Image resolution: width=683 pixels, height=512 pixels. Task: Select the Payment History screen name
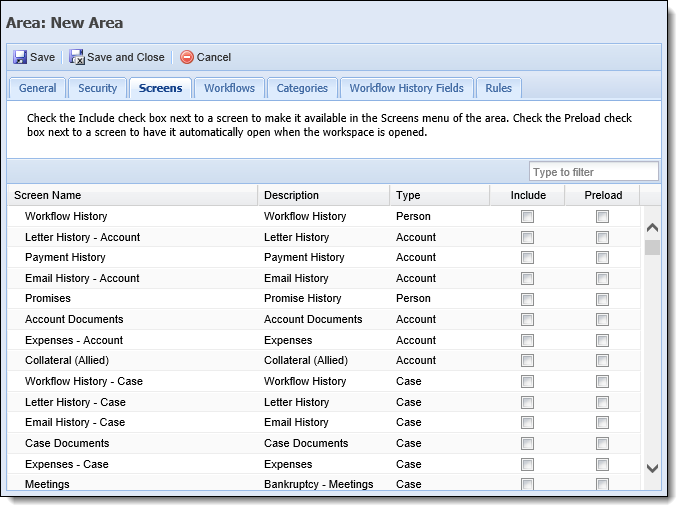pos(65,258)
